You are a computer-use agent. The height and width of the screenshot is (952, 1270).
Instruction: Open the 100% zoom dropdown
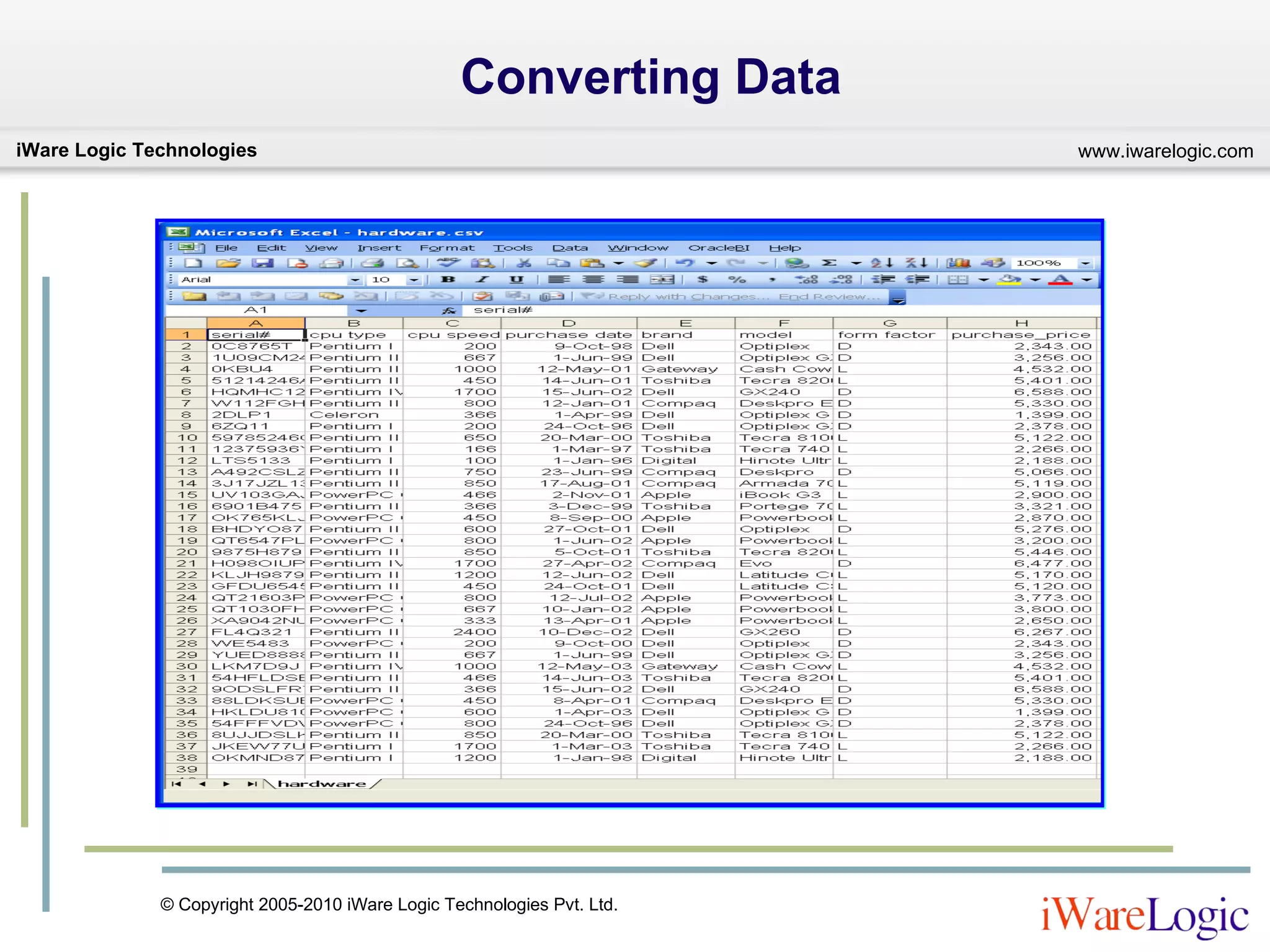(x=1085, y=263)
